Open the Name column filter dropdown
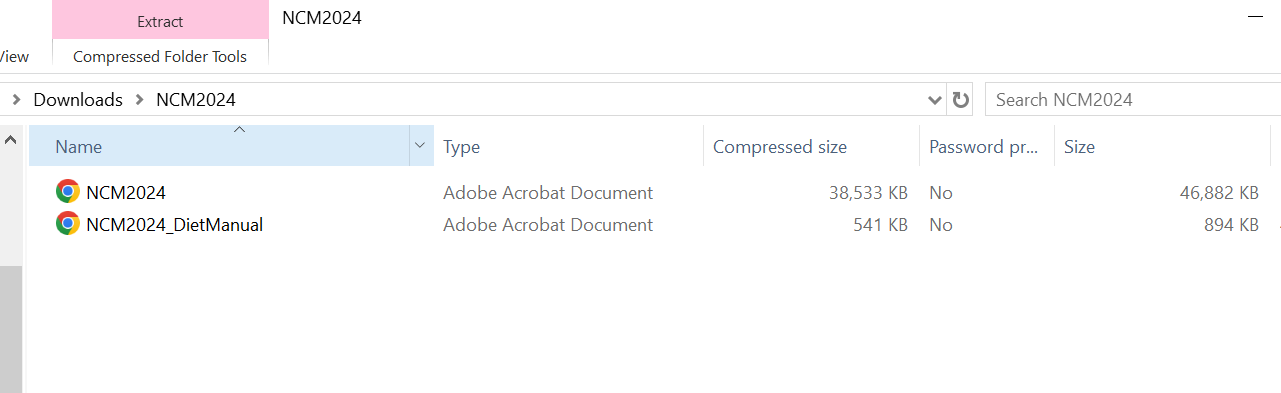Image resolution: width=1281 pixels, height=393 pixels. click(420, 146)
